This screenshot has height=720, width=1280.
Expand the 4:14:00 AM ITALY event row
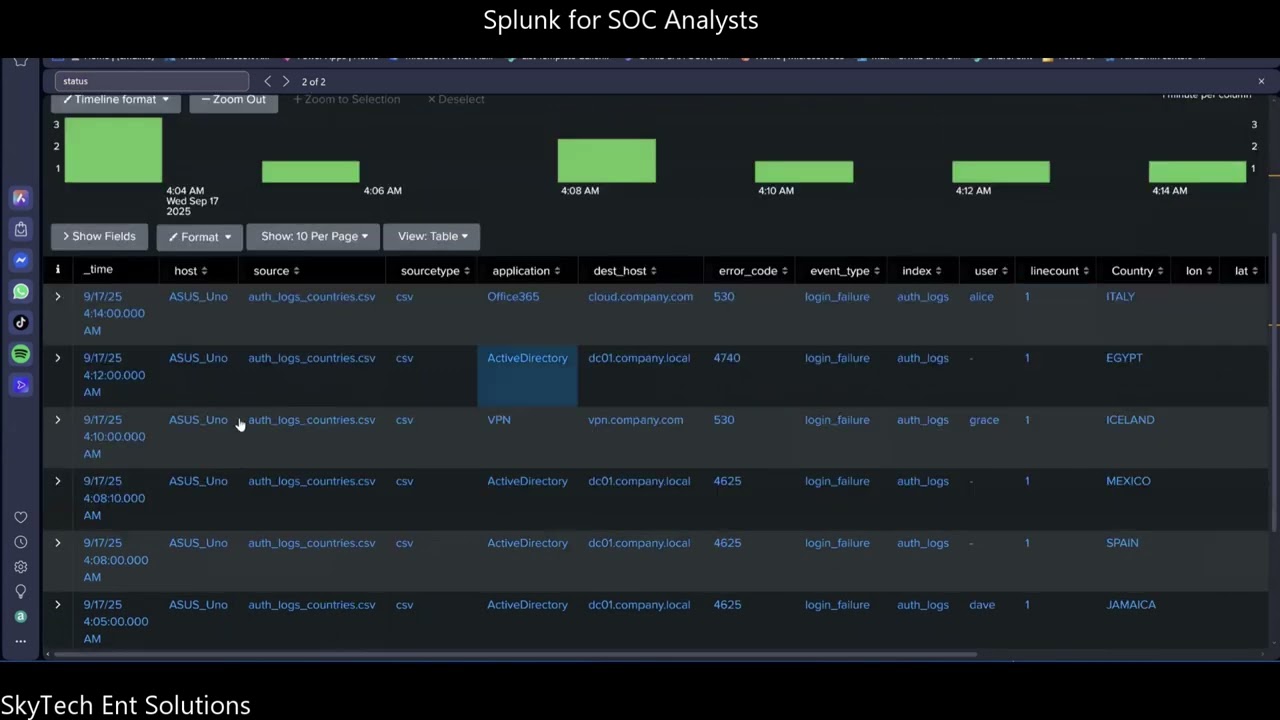(57, 297)
